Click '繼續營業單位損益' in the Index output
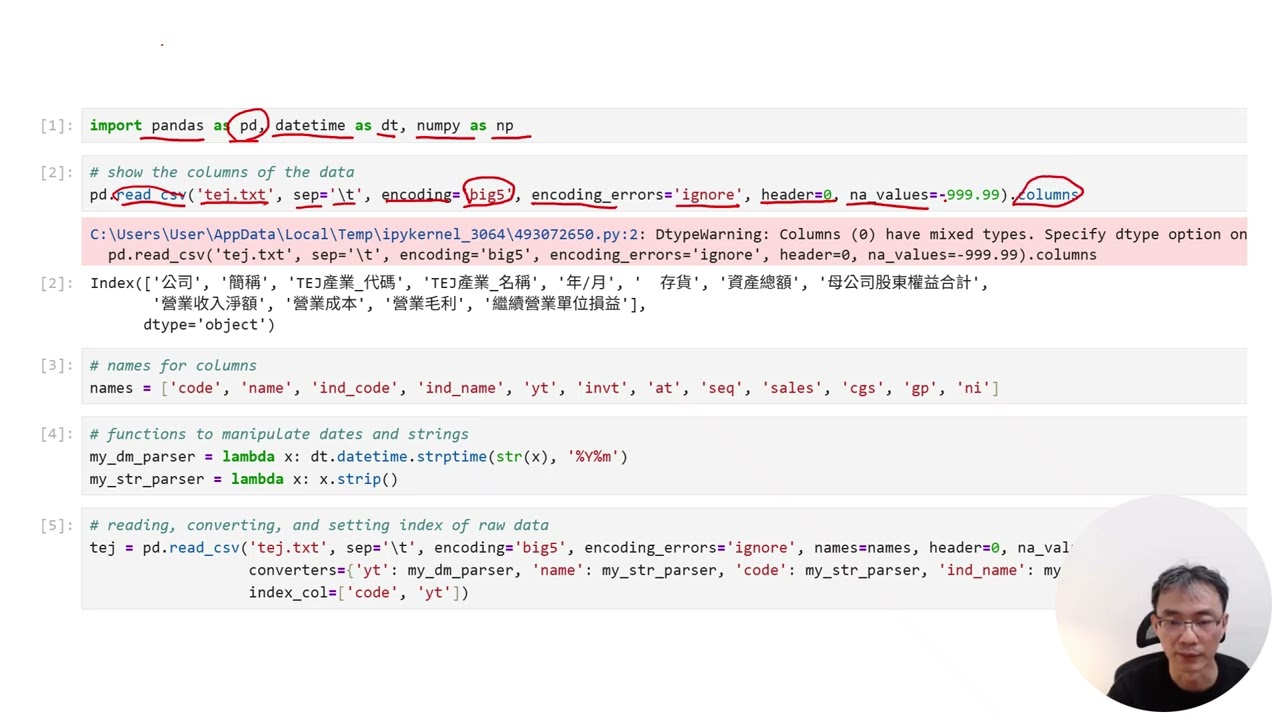1280x720 pixels. pos(557,304)
